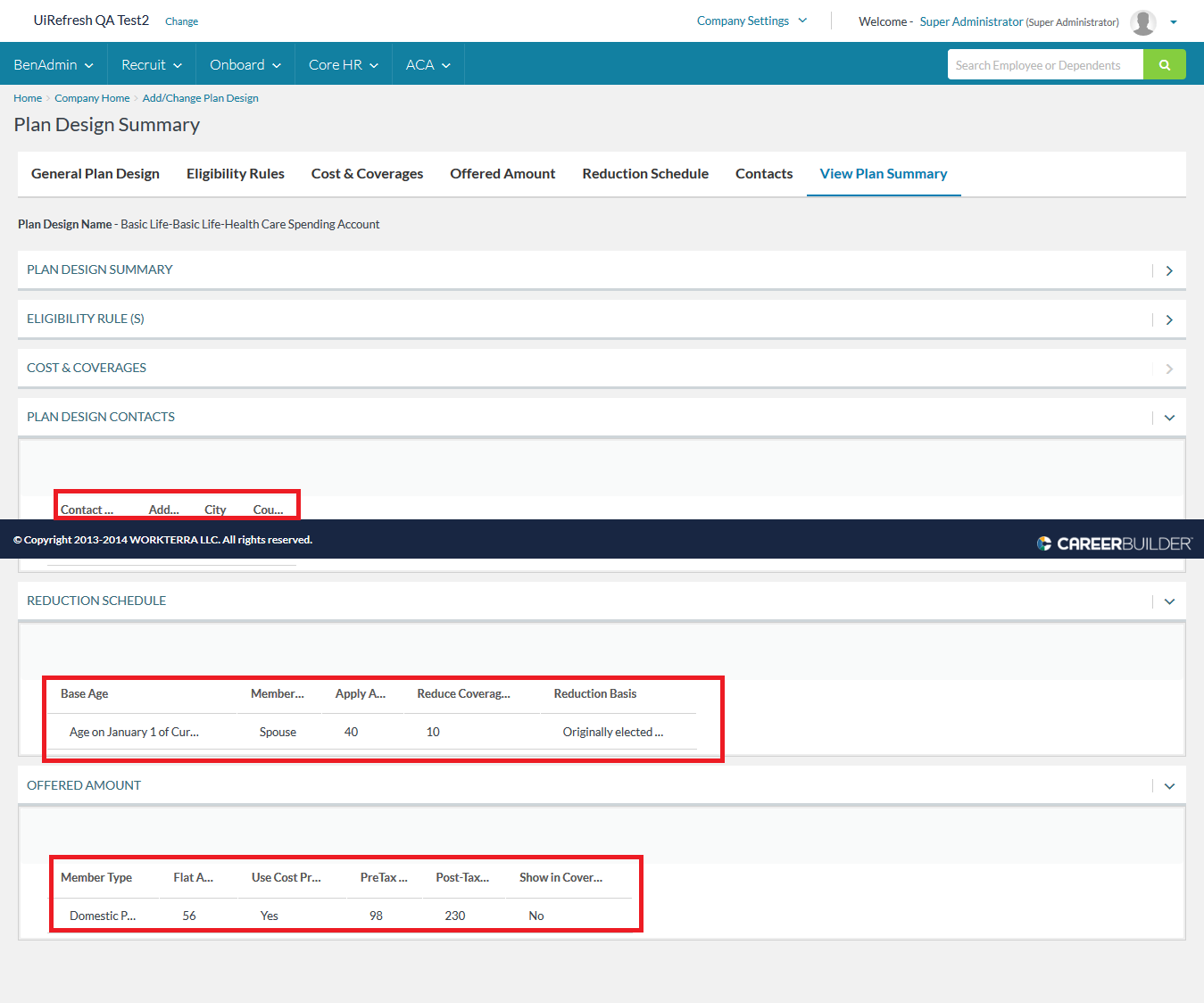Expand the Eligibility Rule(s) section arrow
Screen dimensions: 1204x1003
(1169, 319)
